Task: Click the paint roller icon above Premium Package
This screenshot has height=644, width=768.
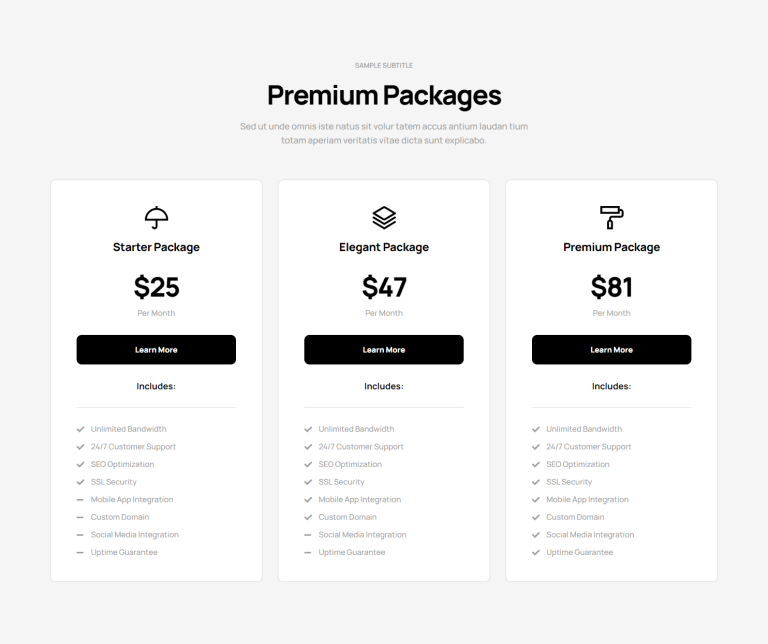Action: pyautogui.click(x=612, y=217)
